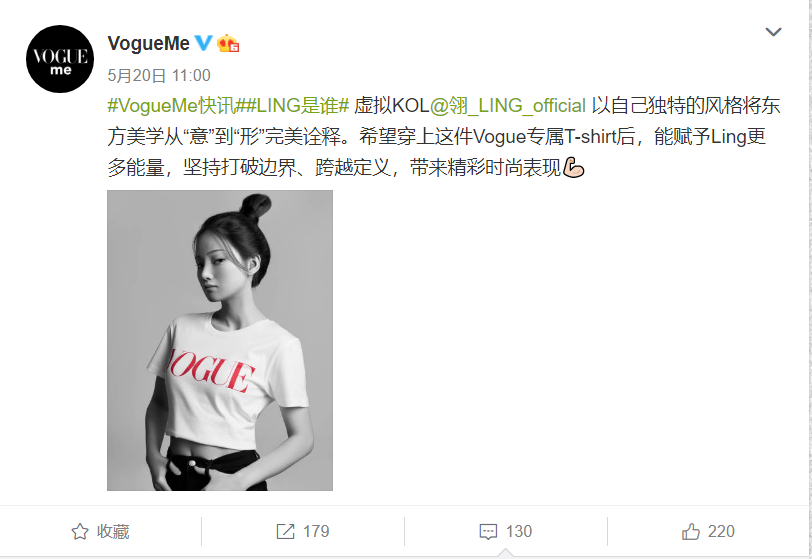Open the VogueMe round avatar logo
The height and width of the screenshot is (559, 812).
(x=60, y=59)
